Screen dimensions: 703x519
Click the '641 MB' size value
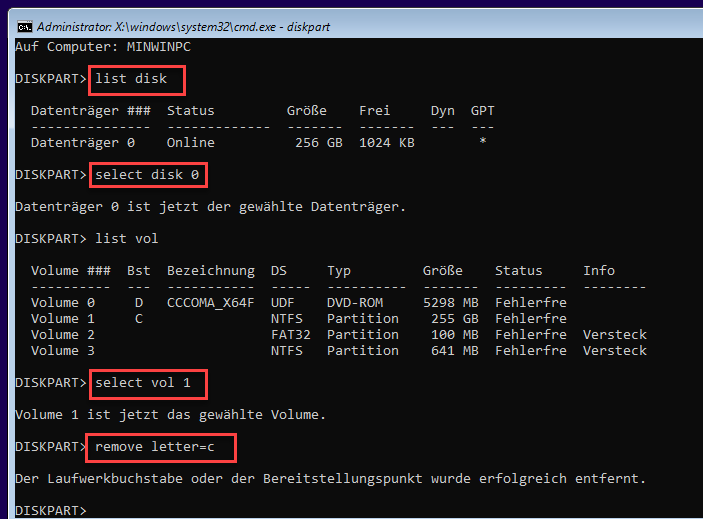(455, 351)
